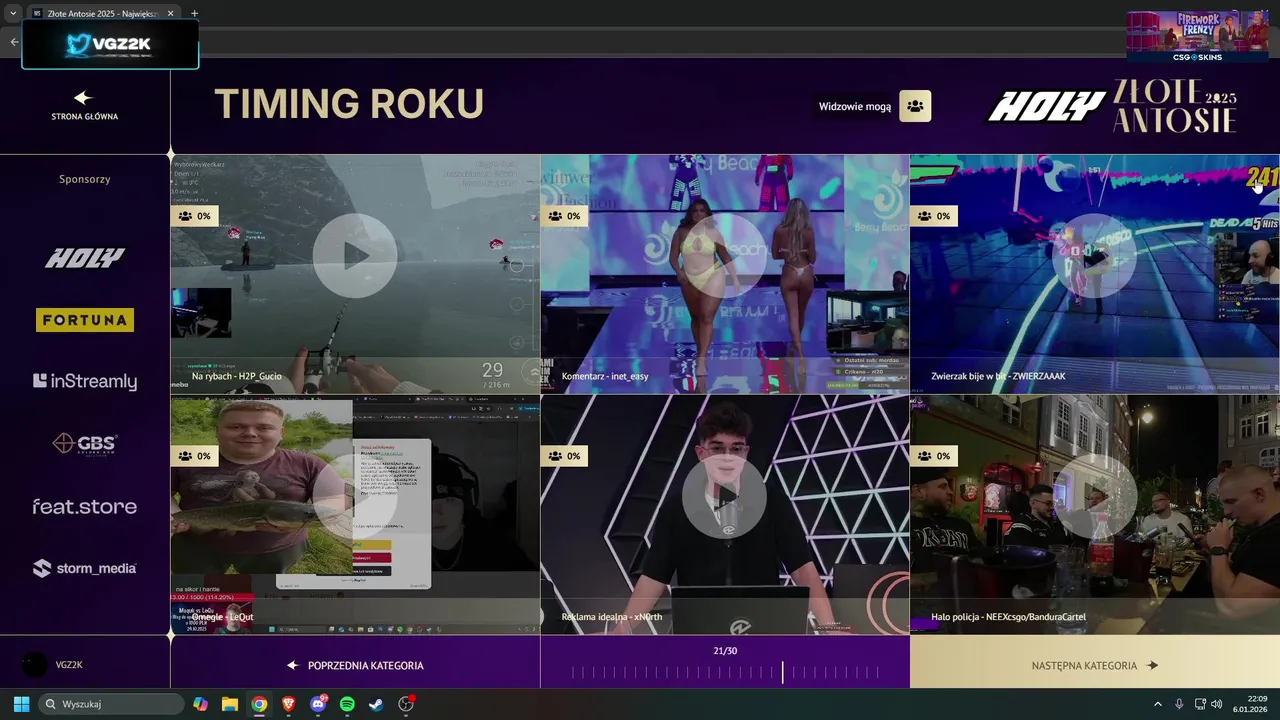1280x720 pixels.
Task: Play the 'Zwierzak bije w bit' clip
Action: coord(1094,256)
